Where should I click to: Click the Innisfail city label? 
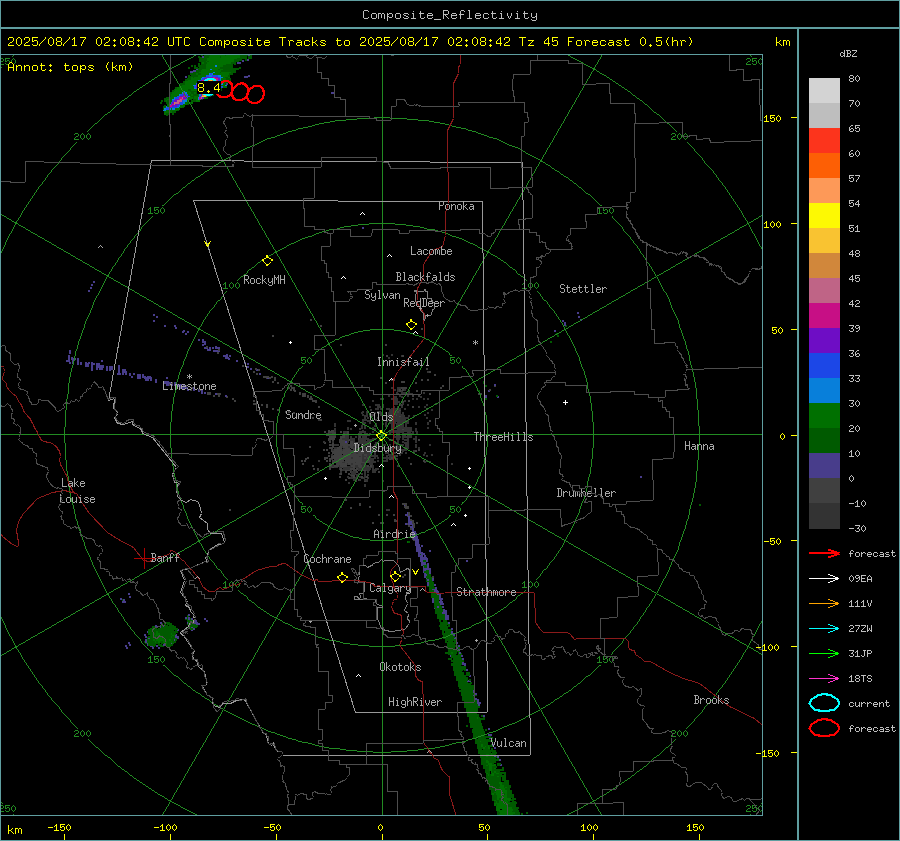[403, 362]
